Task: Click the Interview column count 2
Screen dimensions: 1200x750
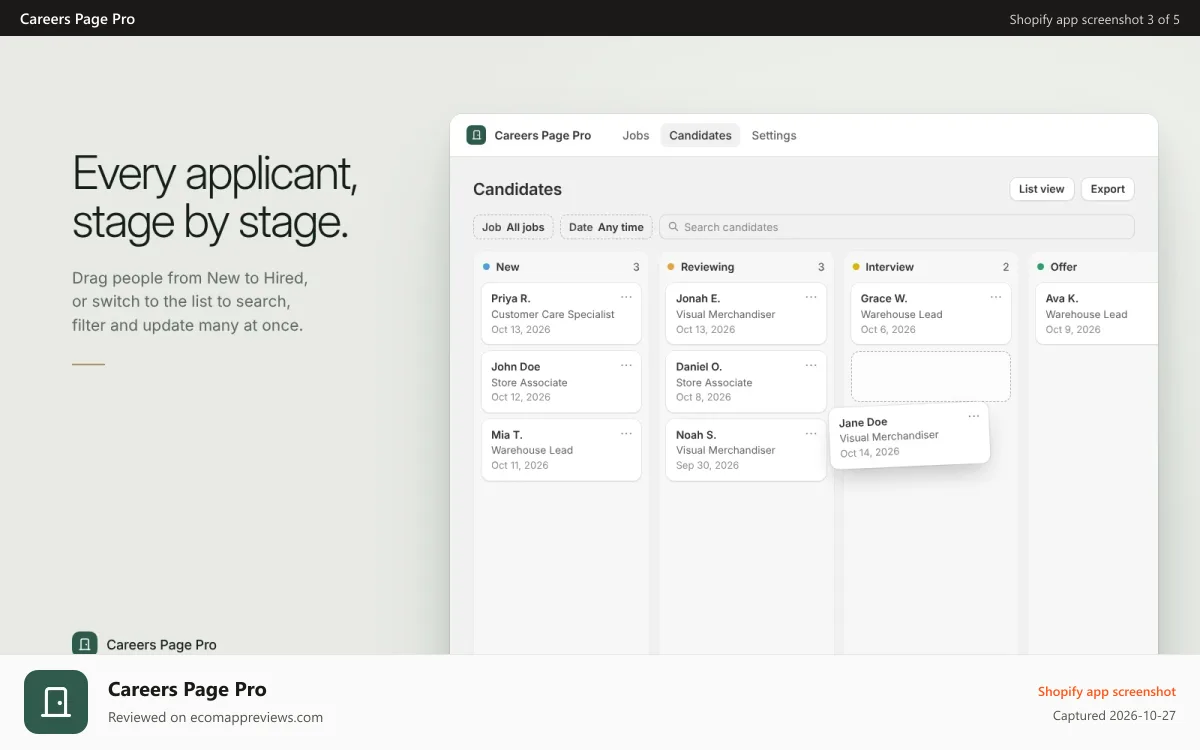Action: point(1006,267)
